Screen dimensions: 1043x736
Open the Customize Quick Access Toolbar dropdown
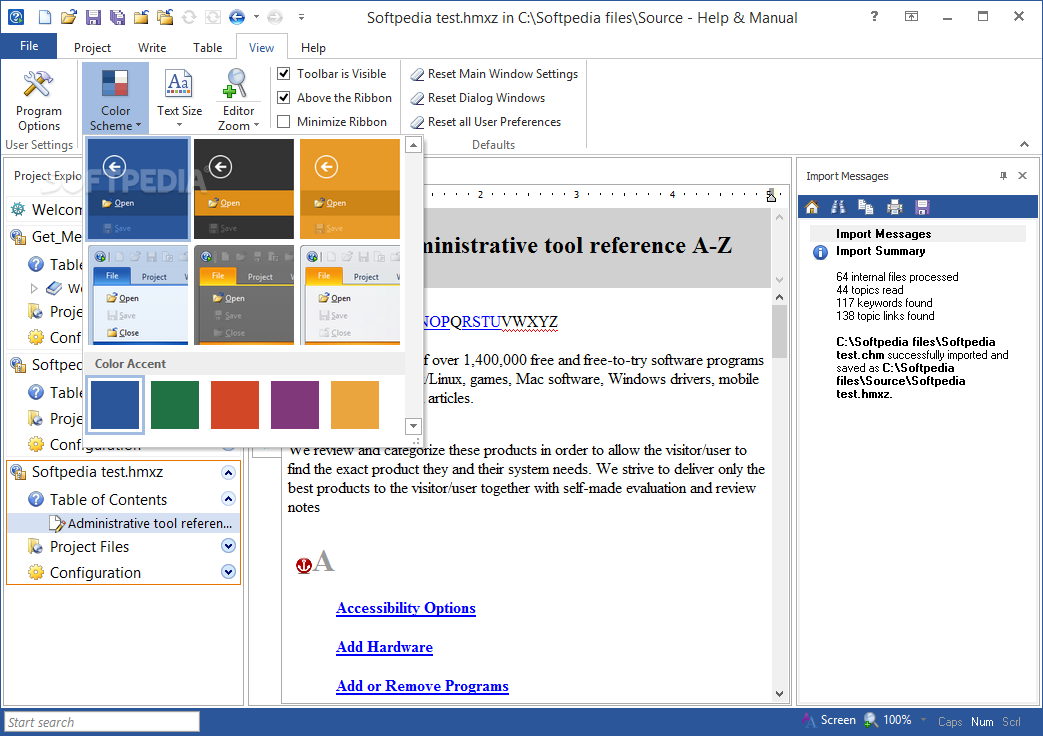301,17
